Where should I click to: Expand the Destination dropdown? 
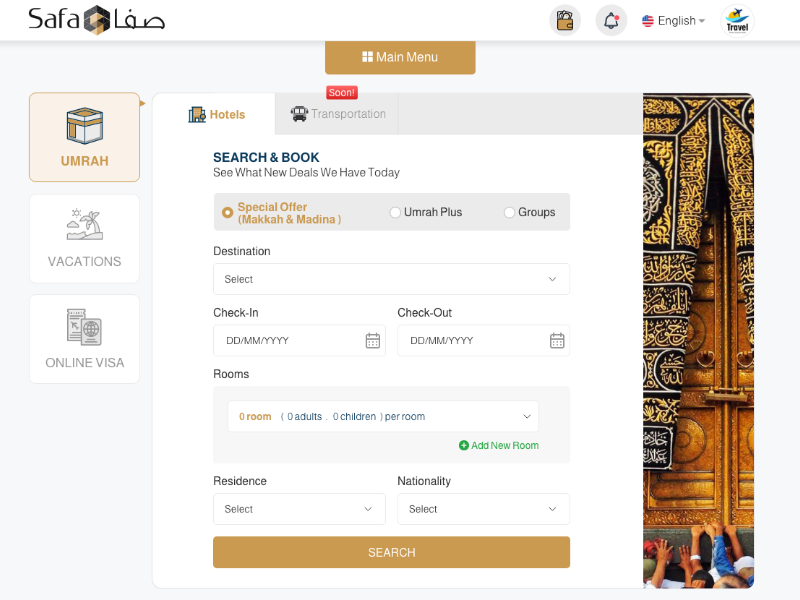point(391,279)
